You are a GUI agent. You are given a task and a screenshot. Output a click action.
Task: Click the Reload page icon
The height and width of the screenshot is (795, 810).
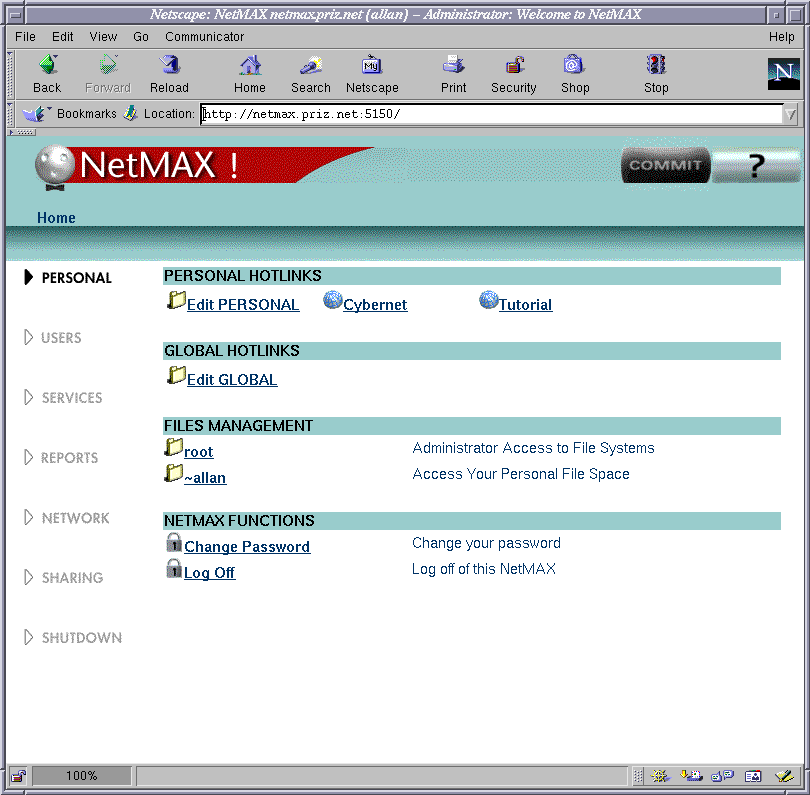169,66
